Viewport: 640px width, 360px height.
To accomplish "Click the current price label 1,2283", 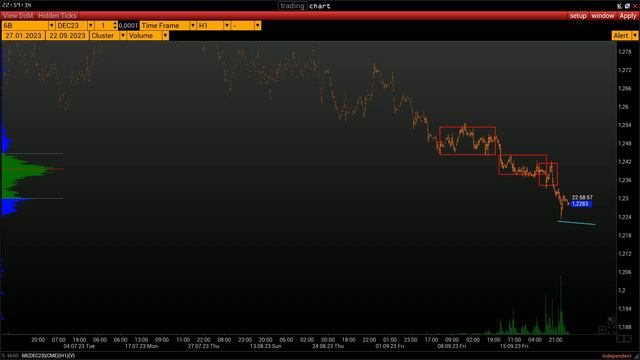I will point(581,204).
